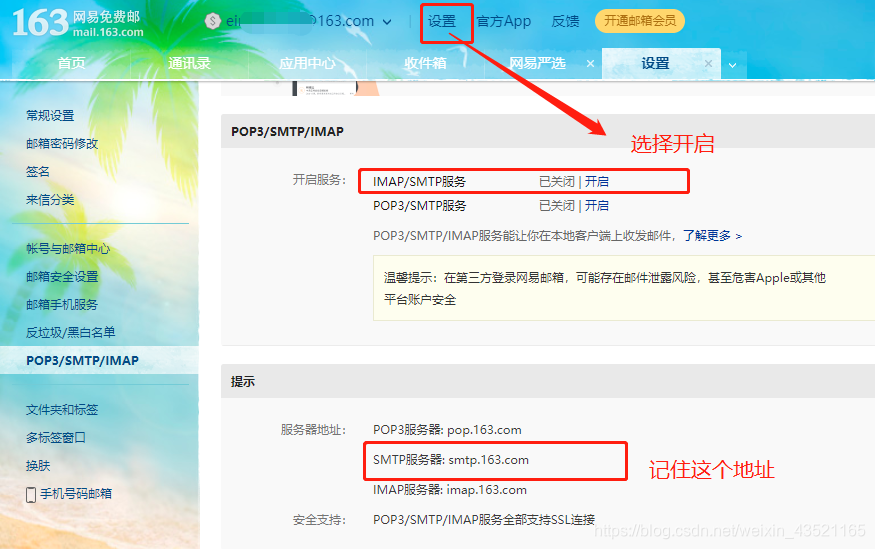Screen dimensions: 875x549
Task: Switch to the 通讯录 tab
Action: (x=189, y=63)
